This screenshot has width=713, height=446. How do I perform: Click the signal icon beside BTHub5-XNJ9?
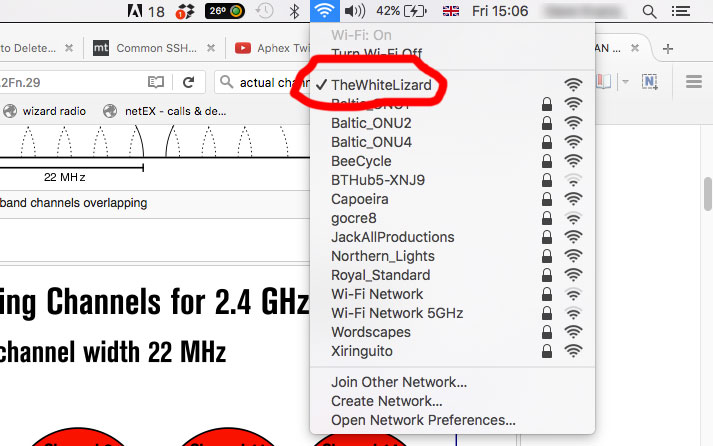573,180
